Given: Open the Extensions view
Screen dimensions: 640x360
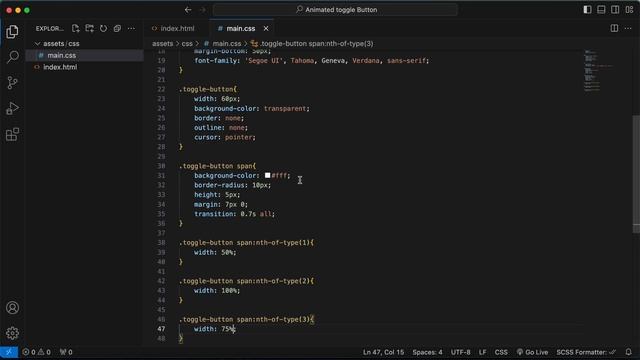Looking at the screenshot, I should [12, 134].
